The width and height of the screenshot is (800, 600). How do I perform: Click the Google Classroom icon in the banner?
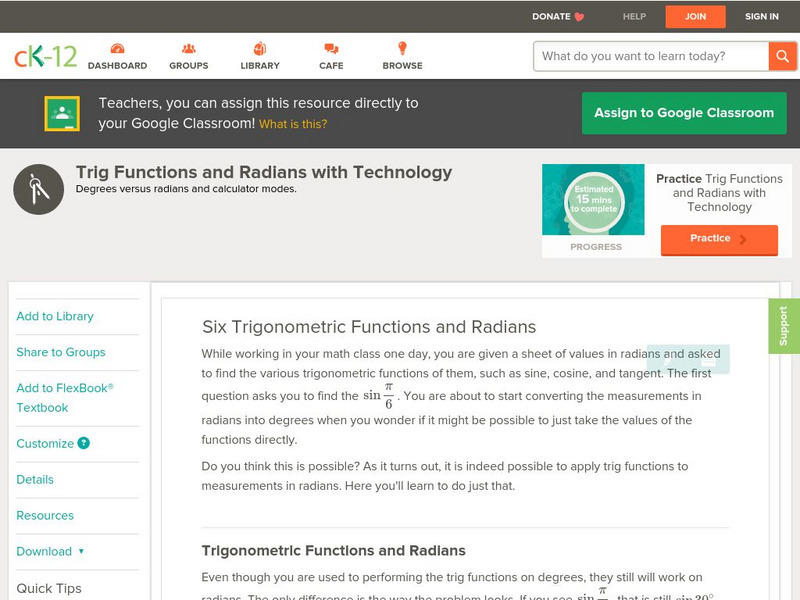[x=61, y=113]
